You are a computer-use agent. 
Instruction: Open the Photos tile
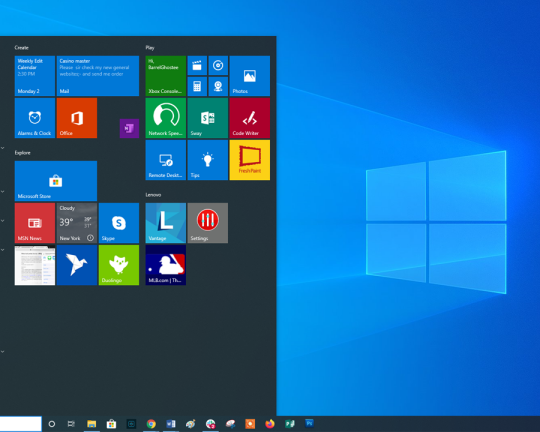tap(250, 76)
